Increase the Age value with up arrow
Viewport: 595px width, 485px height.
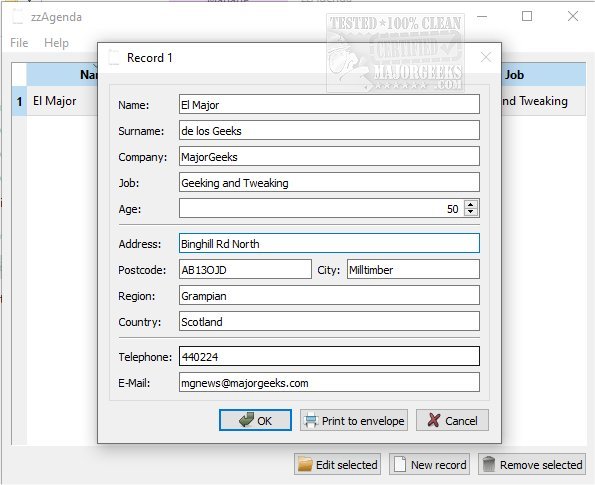[471, 204]
